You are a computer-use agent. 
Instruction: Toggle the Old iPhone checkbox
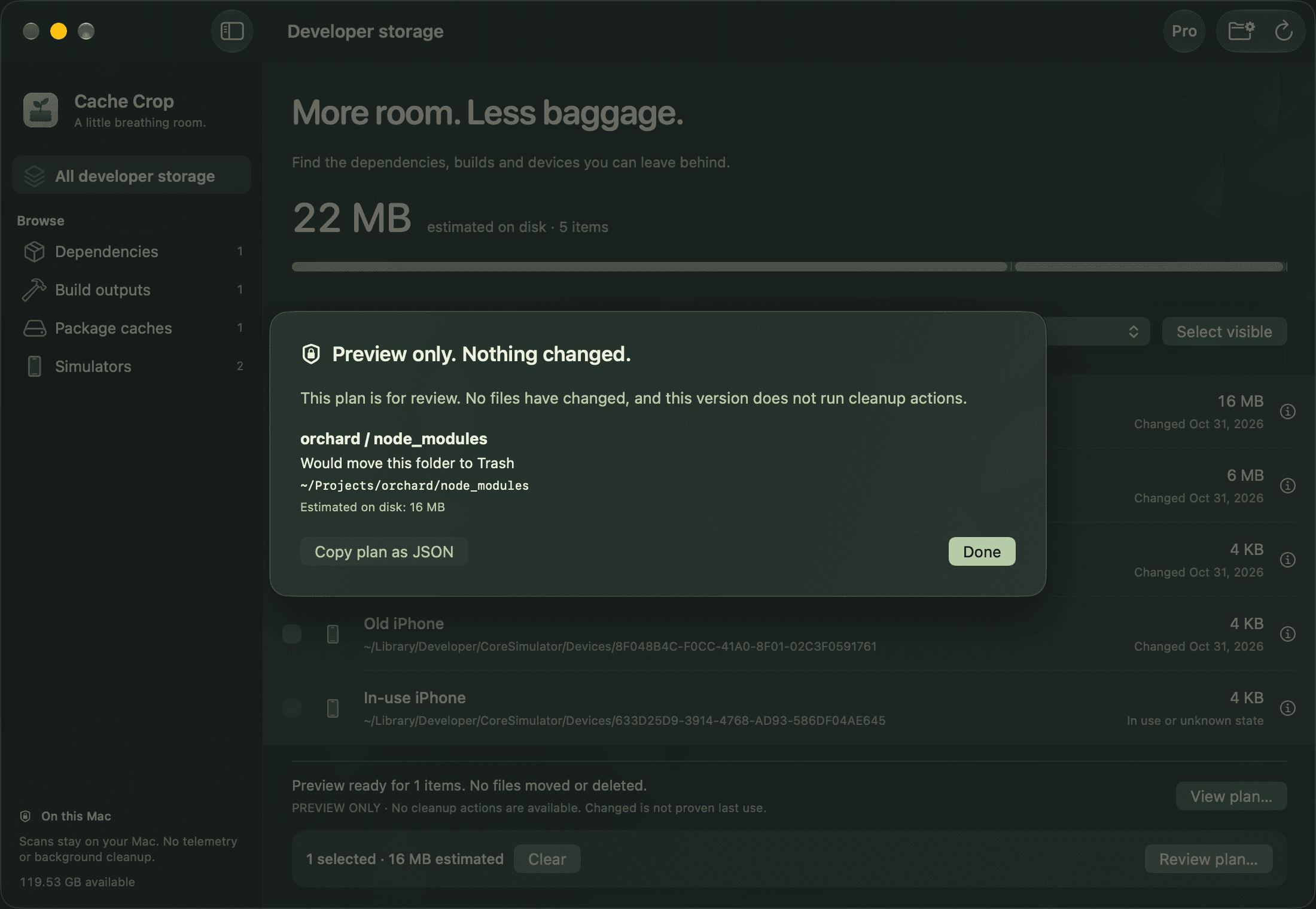[292, 634]
